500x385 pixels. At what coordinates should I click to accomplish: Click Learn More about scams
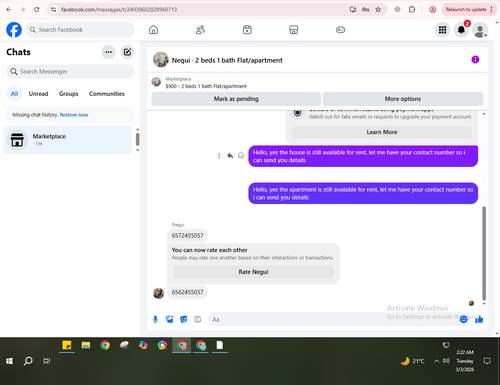coord(382,132)
